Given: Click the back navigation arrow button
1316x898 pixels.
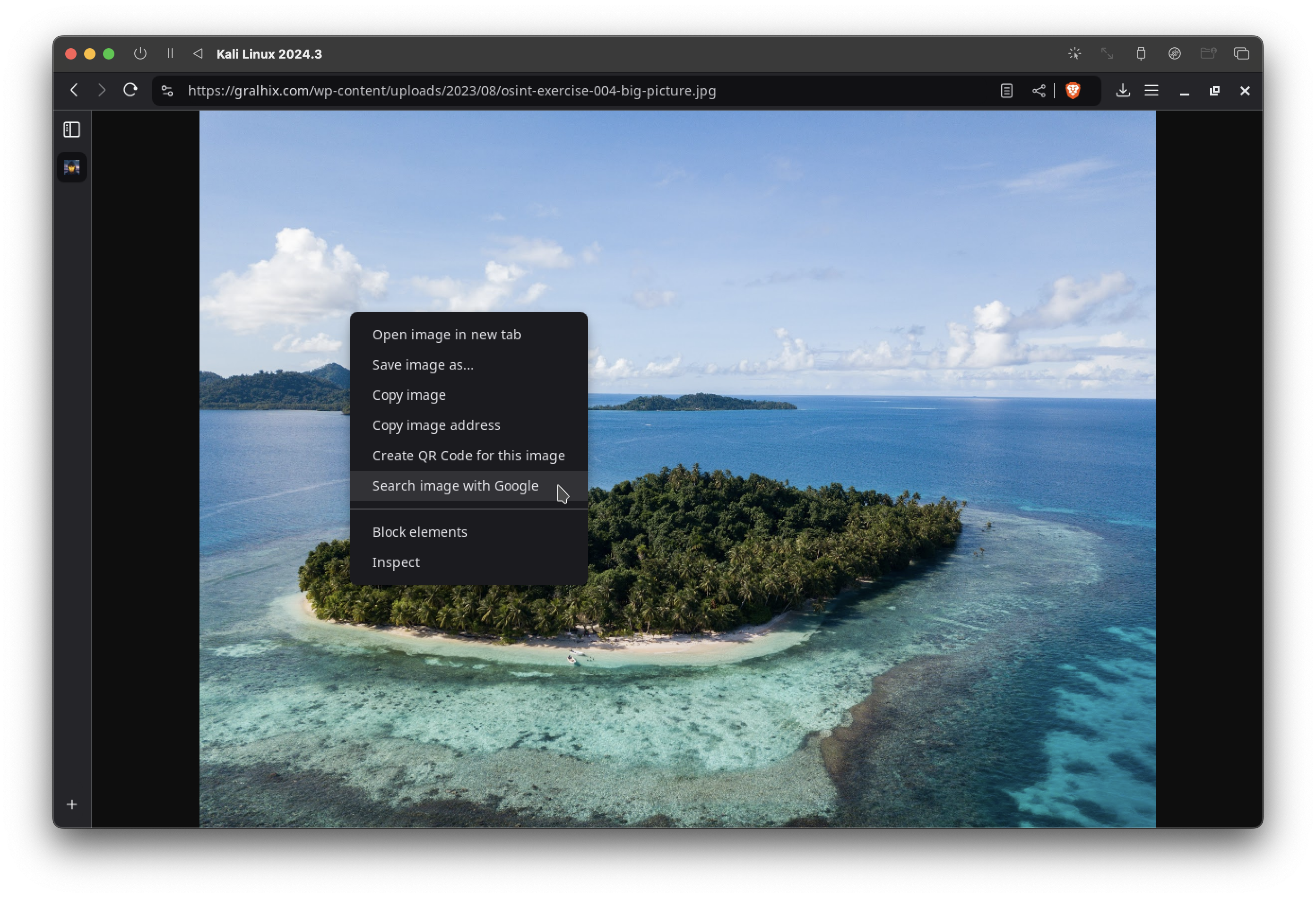Looking at the screenshot, I should pos(76,91).
